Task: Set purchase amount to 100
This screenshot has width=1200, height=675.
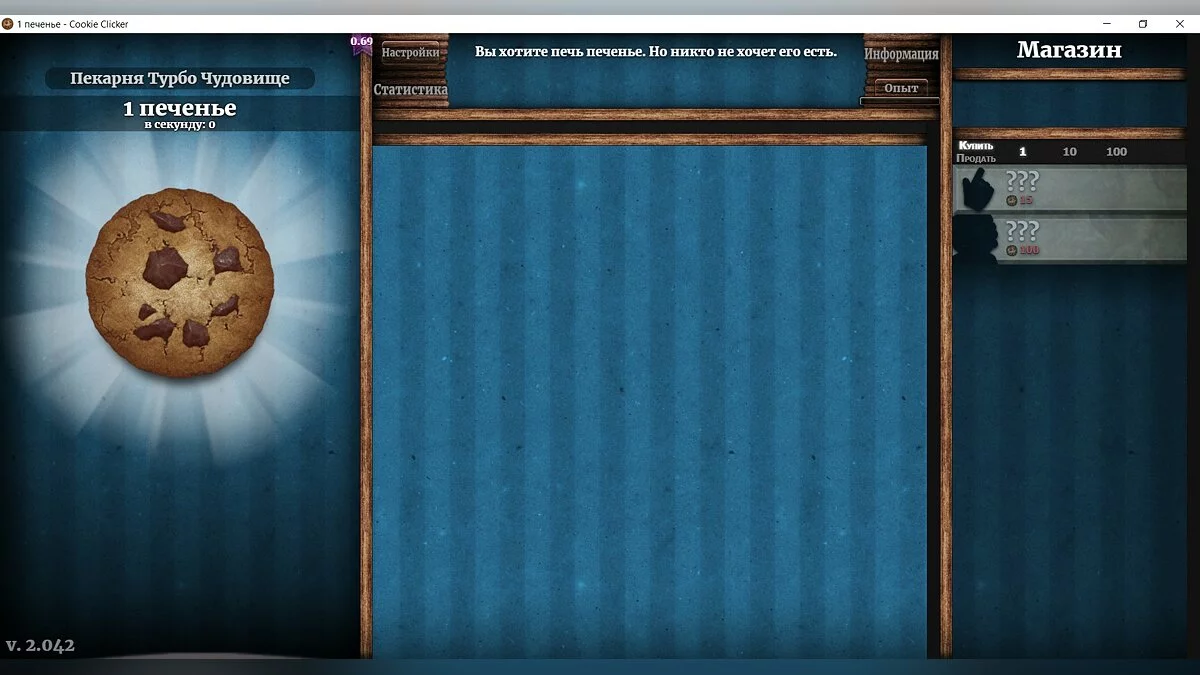Action: point(1117,152)
